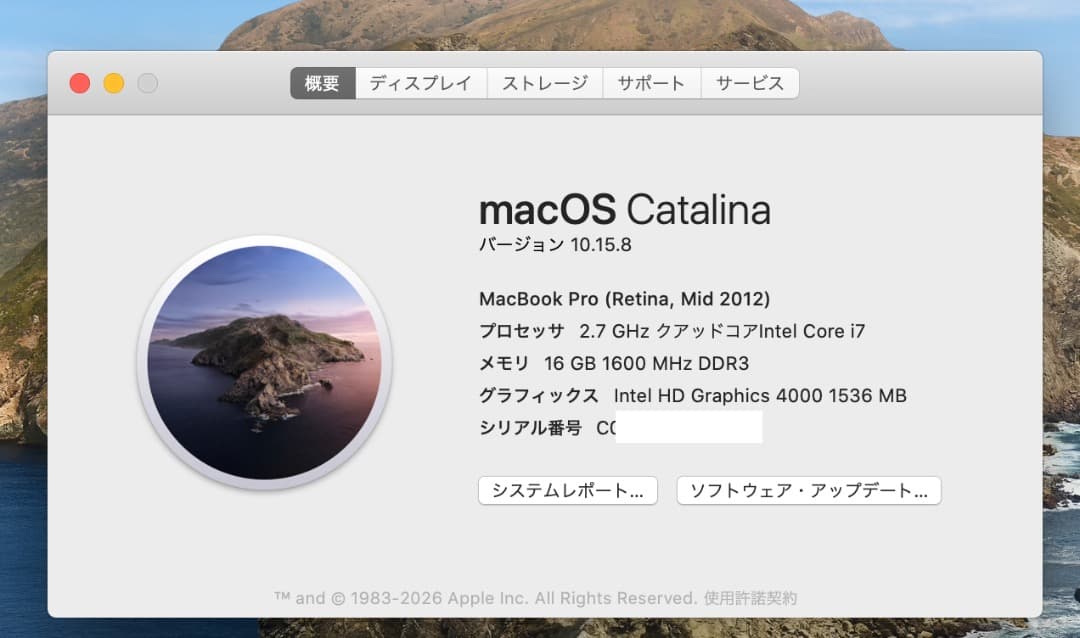Close the About This Mac window

[x=80, y=83]
